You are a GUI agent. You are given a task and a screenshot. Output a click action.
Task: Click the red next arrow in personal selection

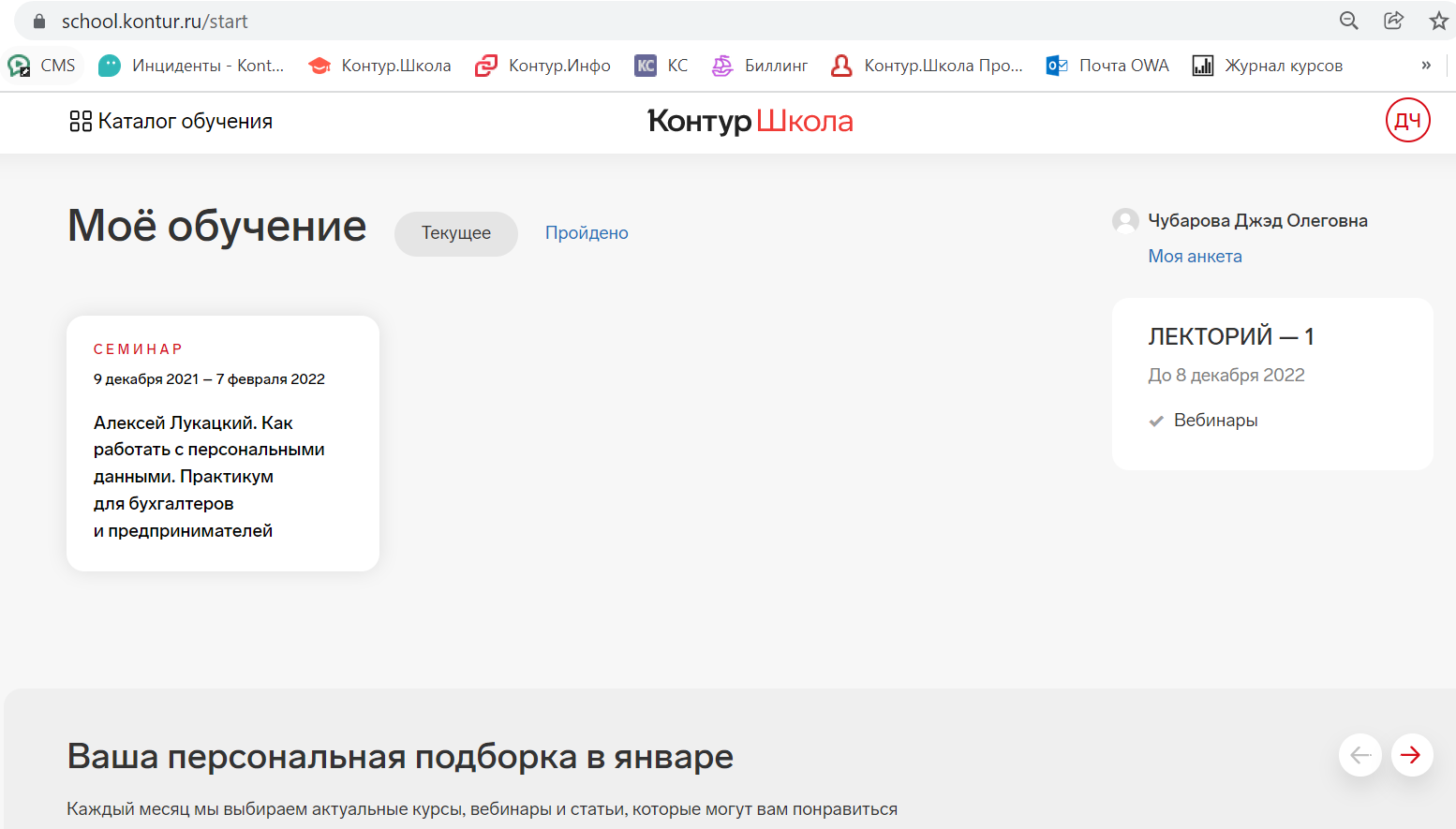pyautogui.click(x=1412, y=755)
